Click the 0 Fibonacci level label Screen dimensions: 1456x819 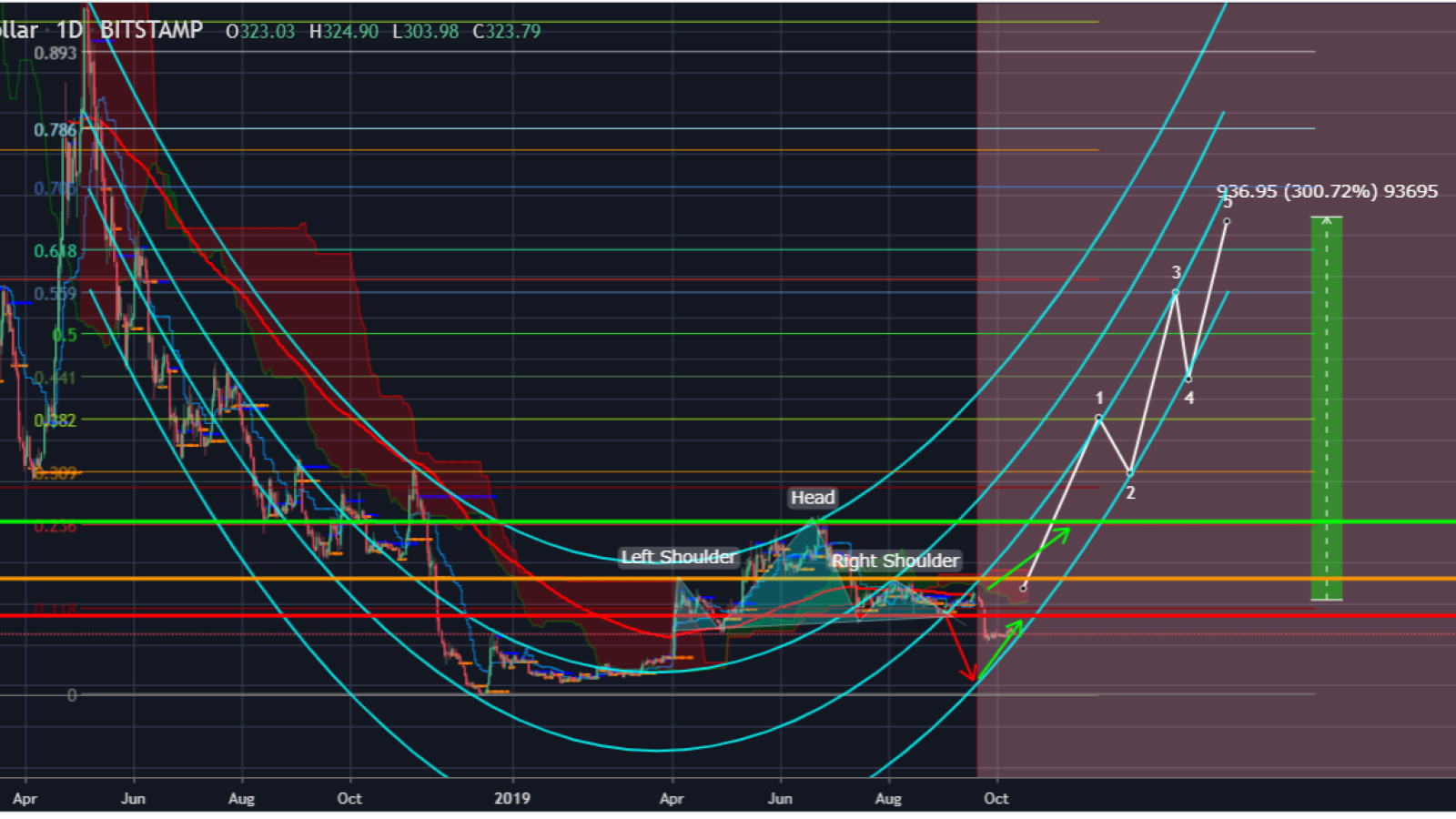[x=72, y=695]
